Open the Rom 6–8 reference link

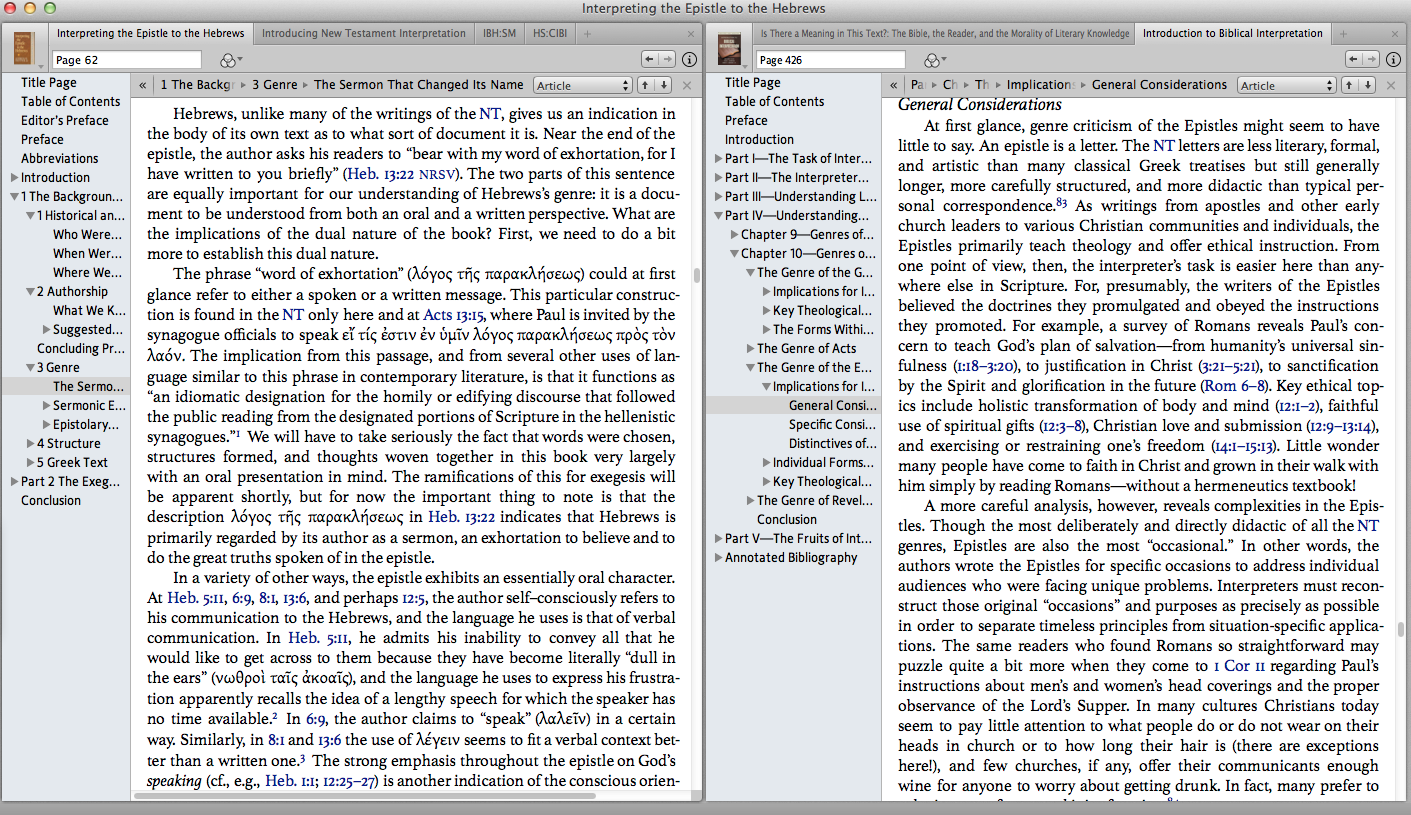(1233, 386)
